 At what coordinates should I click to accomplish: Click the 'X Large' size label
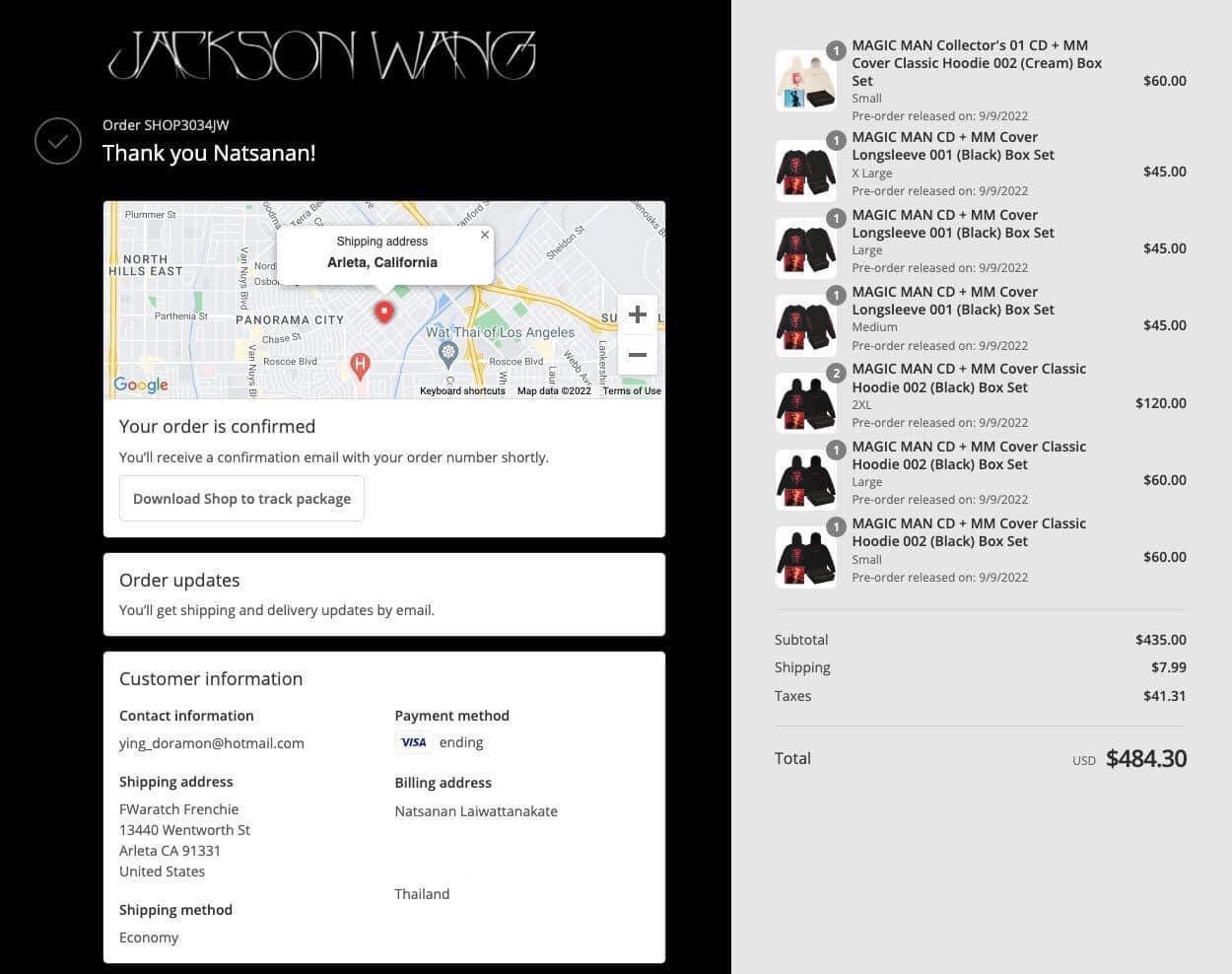[872, 174]
